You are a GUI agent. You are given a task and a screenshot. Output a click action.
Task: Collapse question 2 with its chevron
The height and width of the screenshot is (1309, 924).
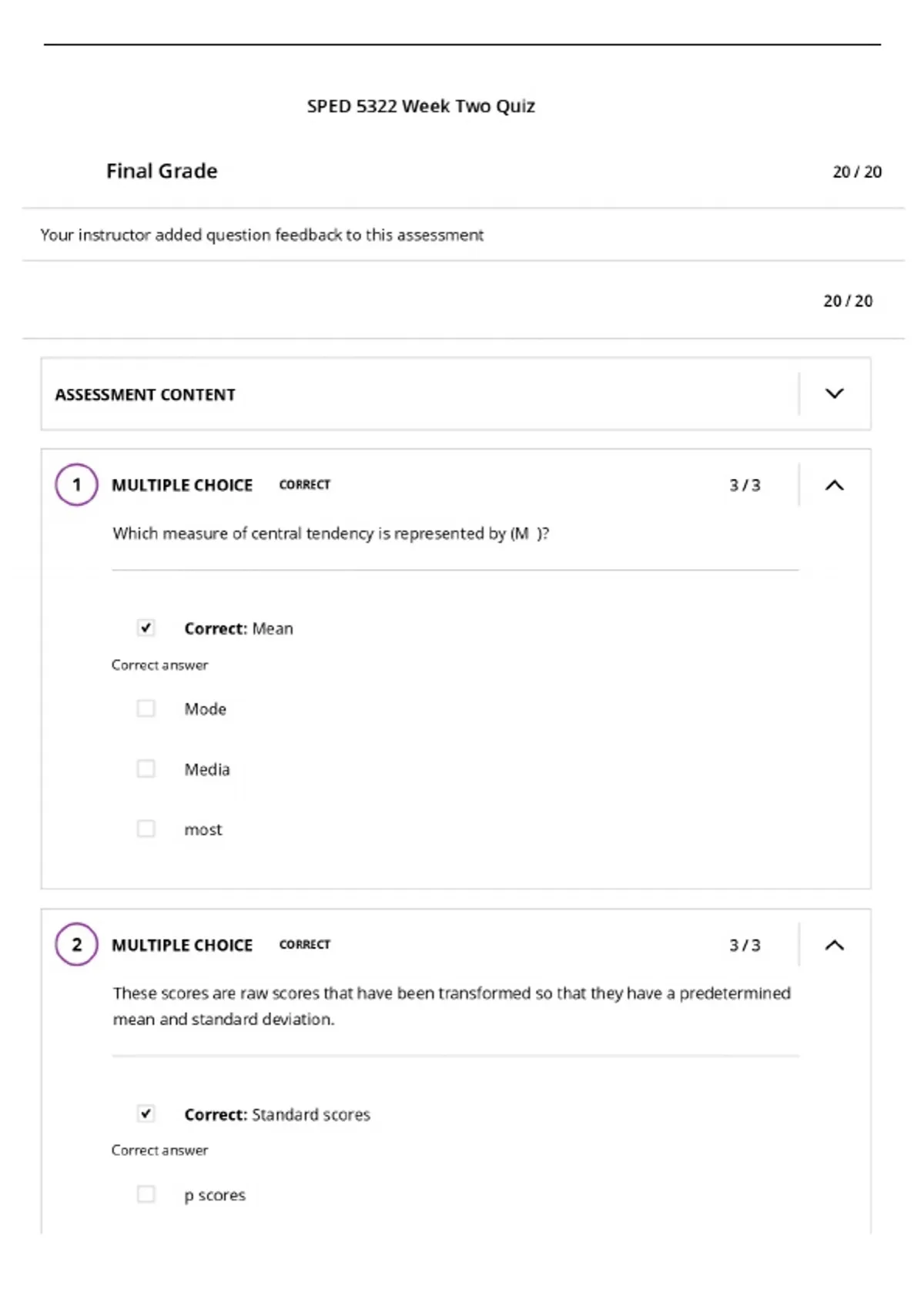click(x=834, y=945)
